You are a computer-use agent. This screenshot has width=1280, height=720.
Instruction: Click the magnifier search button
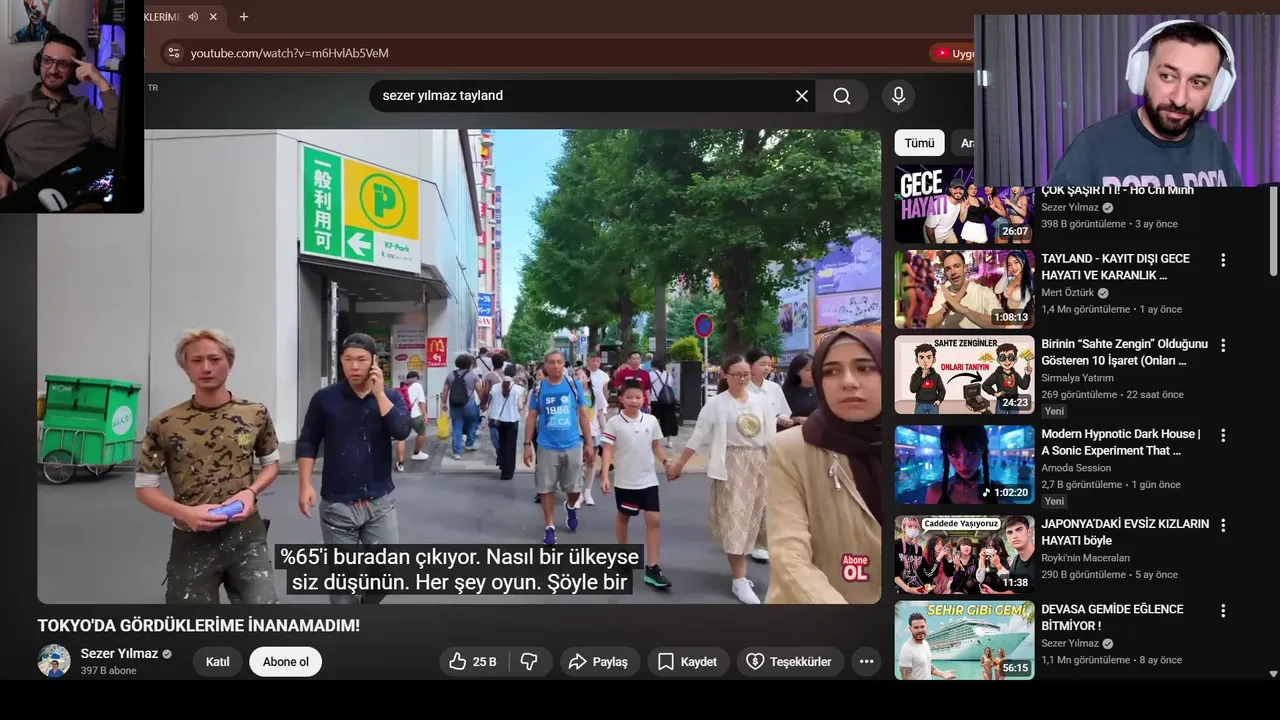pyautogui.click(x=842, y=96)
